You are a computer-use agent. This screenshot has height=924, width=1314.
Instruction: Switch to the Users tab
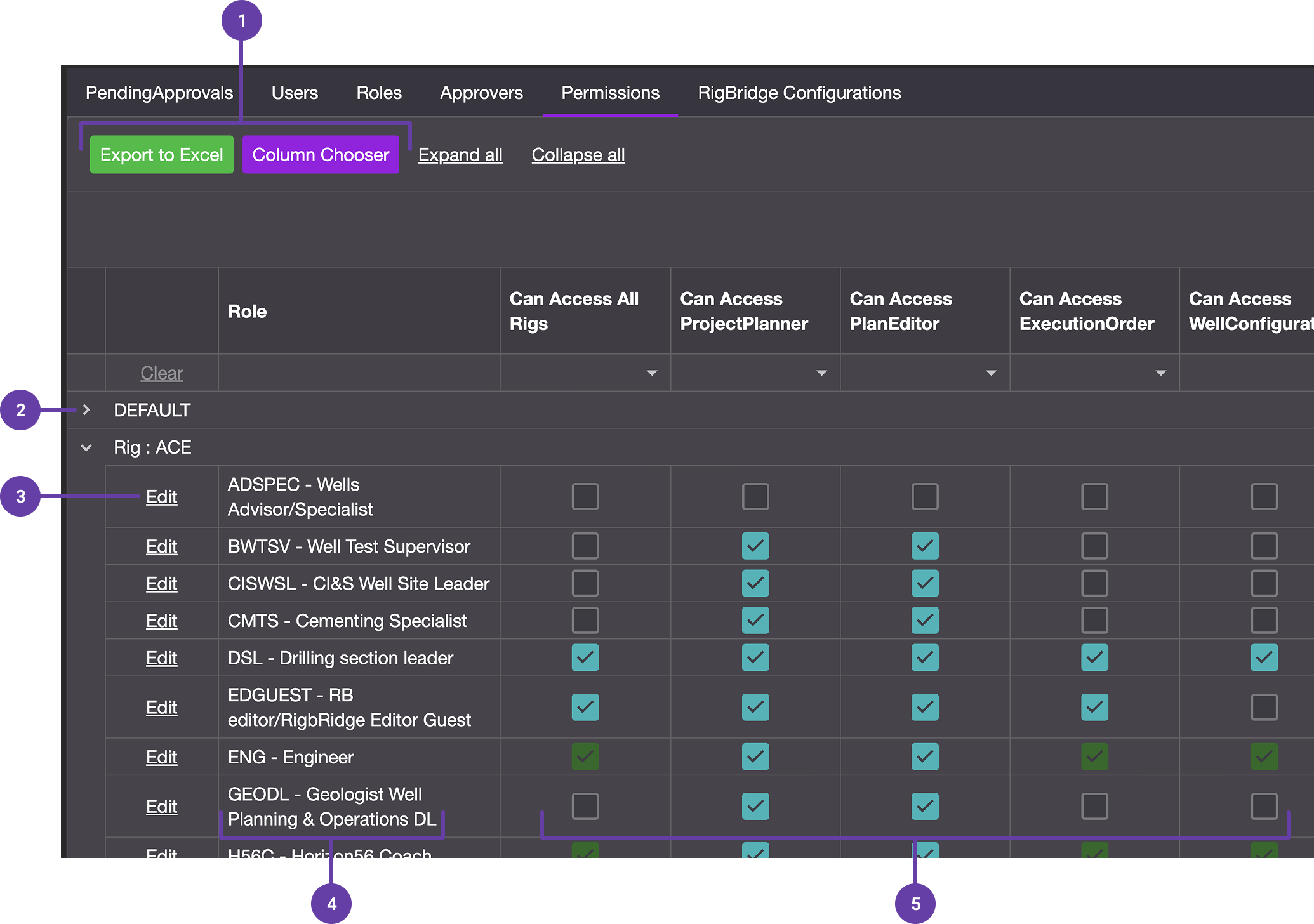pyautogui.click(x=295, y=93)
